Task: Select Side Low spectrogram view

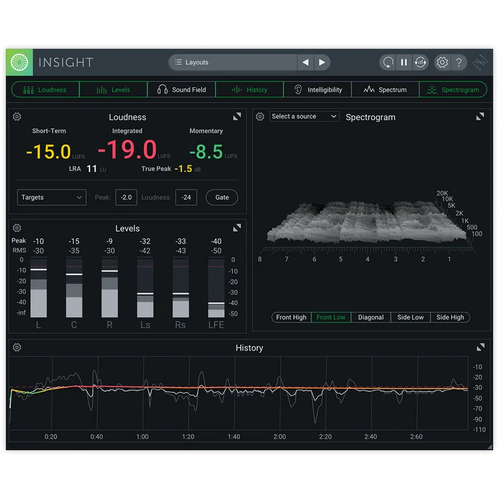Action: click(410, 317)
